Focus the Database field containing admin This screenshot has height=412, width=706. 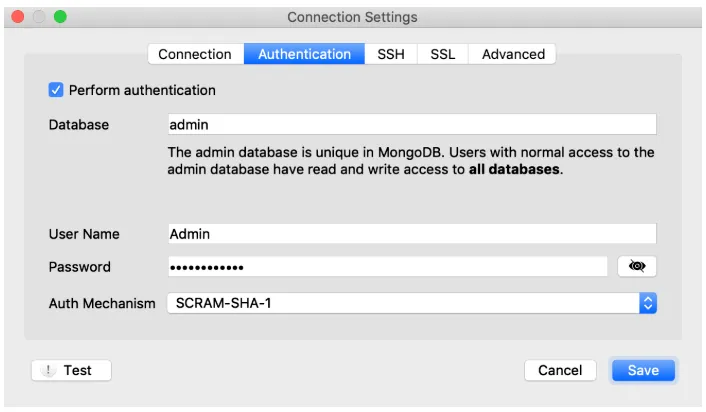pyautogui.click(x=412, y=124)
